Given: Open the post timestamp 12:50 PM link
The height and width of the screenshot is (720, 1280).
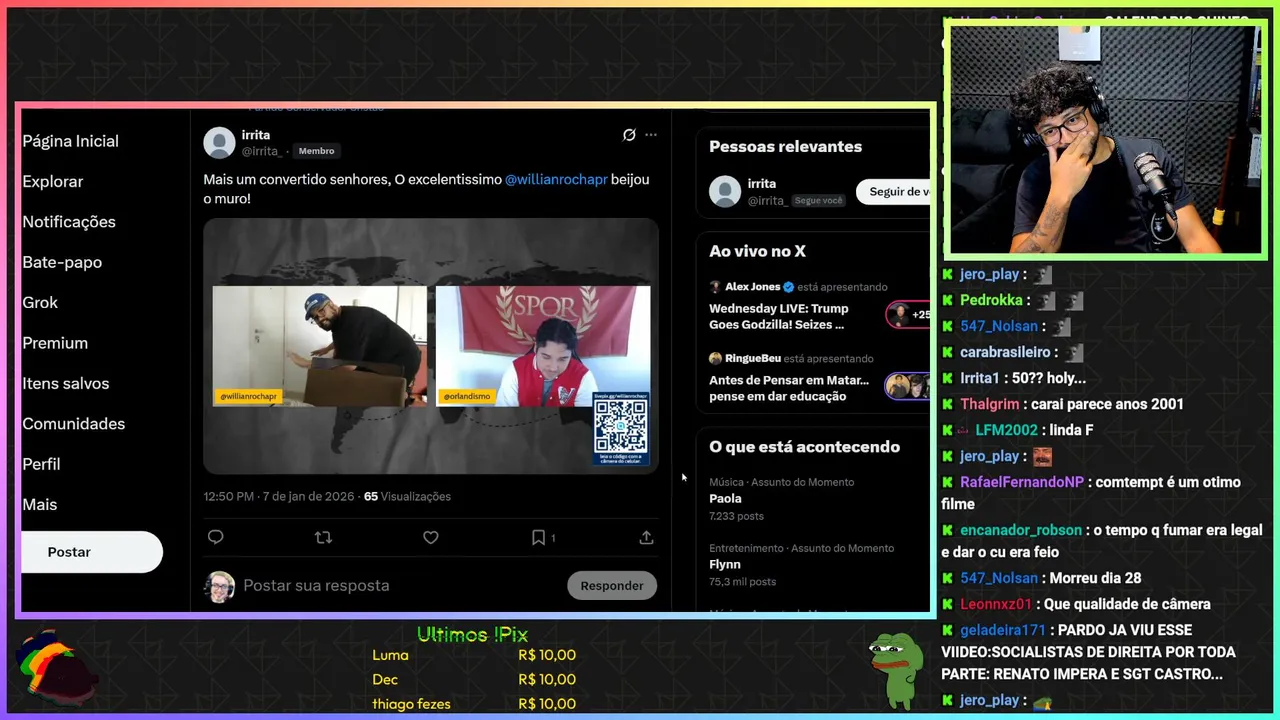Looking at the screenshot, I should click(x=279, y=496).
